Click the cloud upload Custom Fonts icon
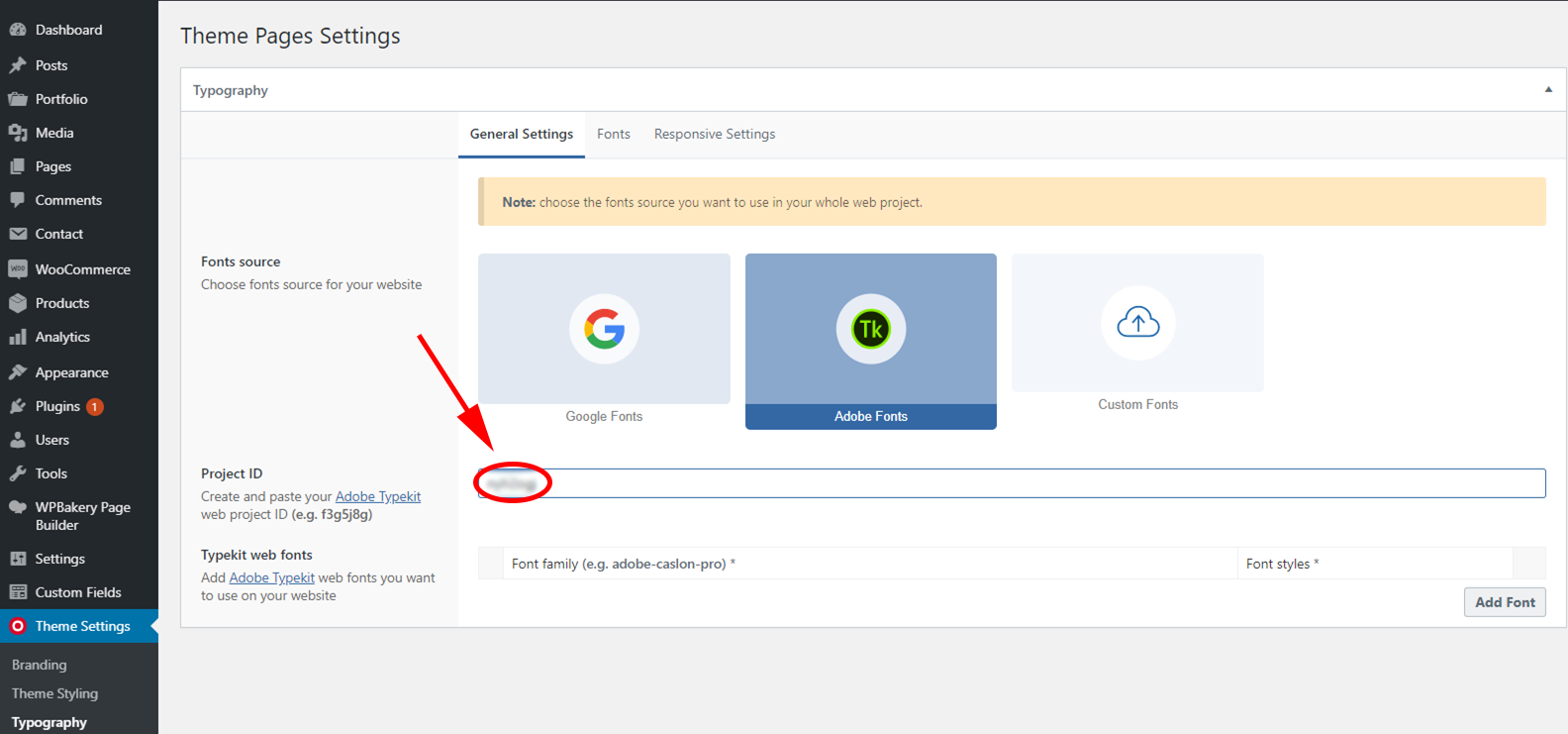The height and width of the screenshot is (734, 1568). (1138, 322)
